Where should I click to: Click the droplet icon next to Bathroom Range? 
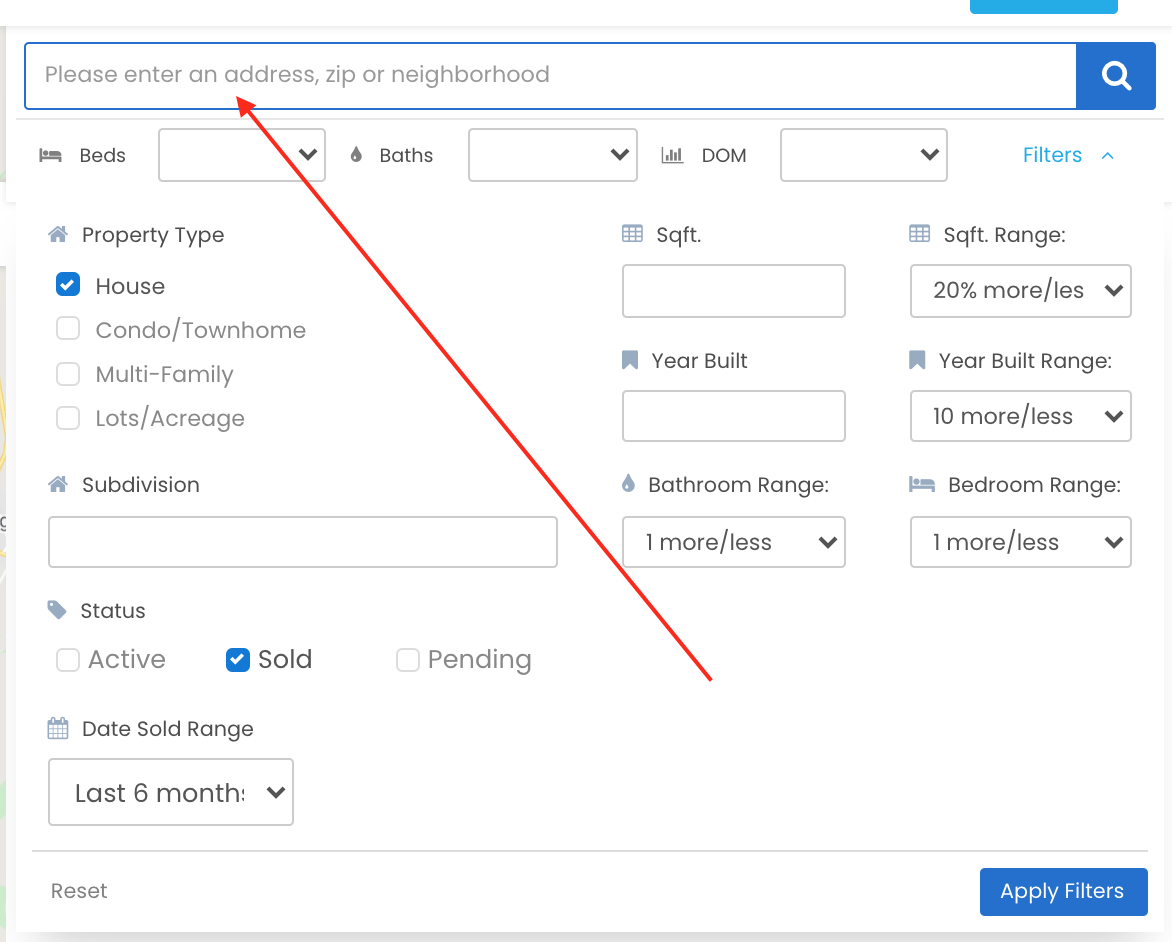pyautogui.click(x=627, y=483)
